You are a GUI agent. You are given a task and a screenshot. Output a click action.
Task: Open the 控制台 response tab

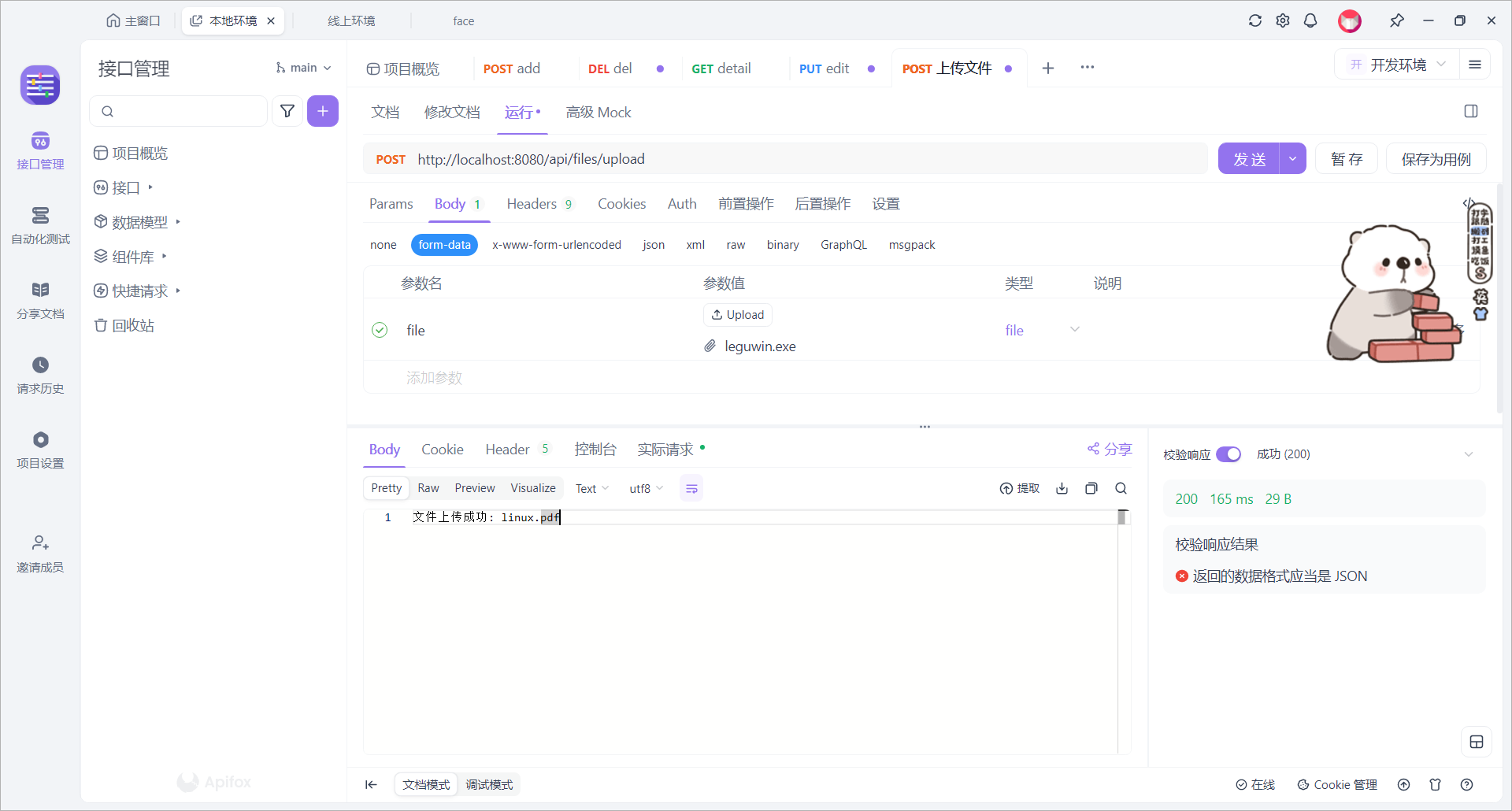point(595,449)
